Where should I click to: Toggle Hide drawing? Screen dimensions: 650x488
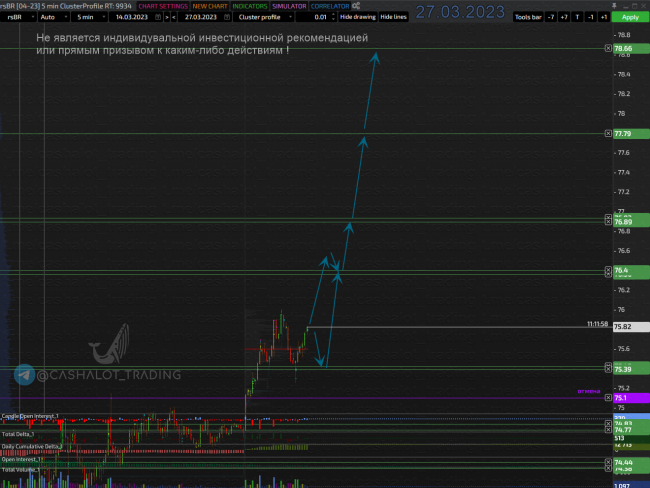pyautogui.click(x=357, y=17)
